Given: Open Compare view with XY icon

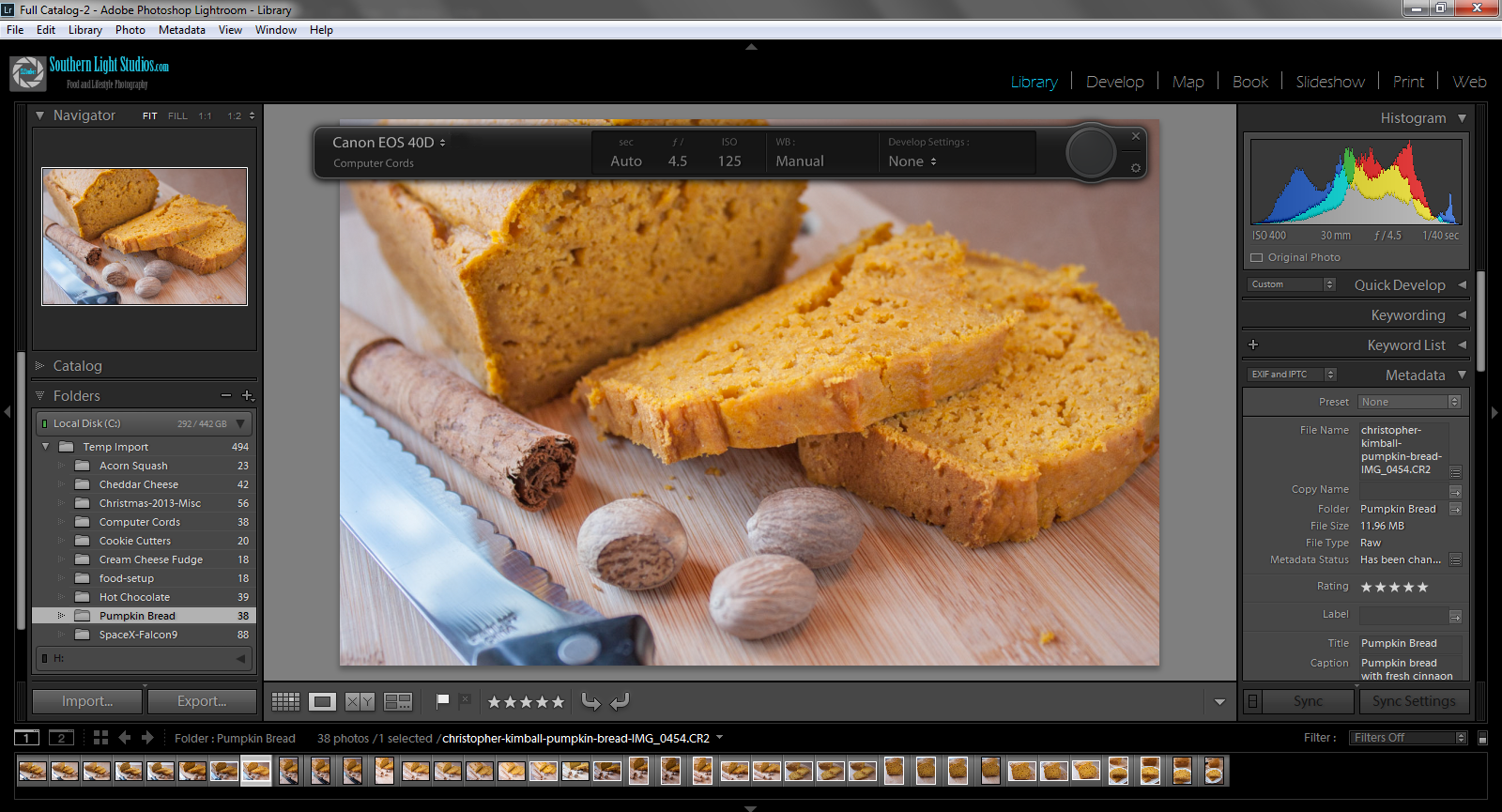Looking at the screenshot, I should point(360,701).
